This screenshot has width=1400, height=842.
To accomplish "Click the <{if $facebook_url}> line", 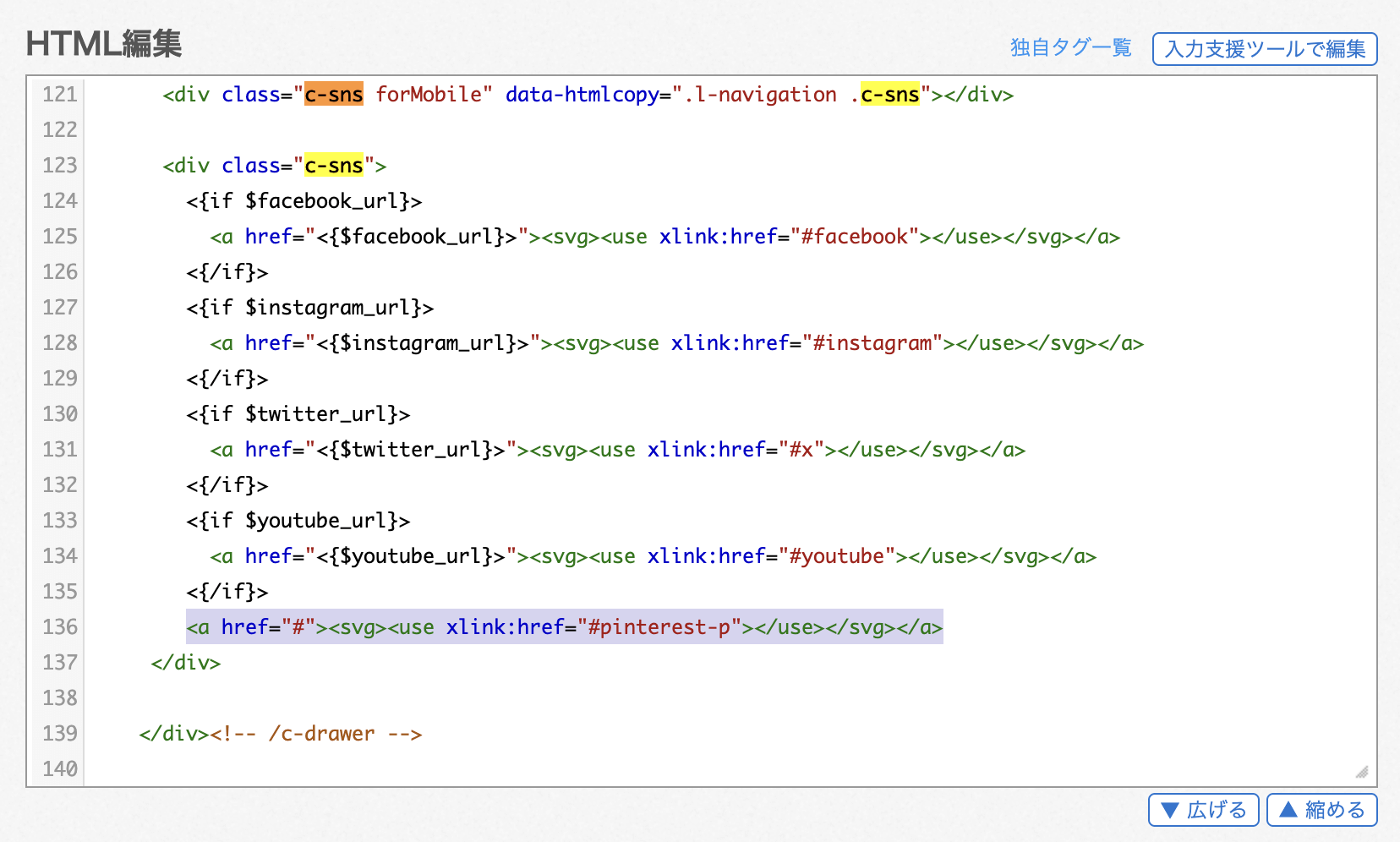I will tap(304, 201).
